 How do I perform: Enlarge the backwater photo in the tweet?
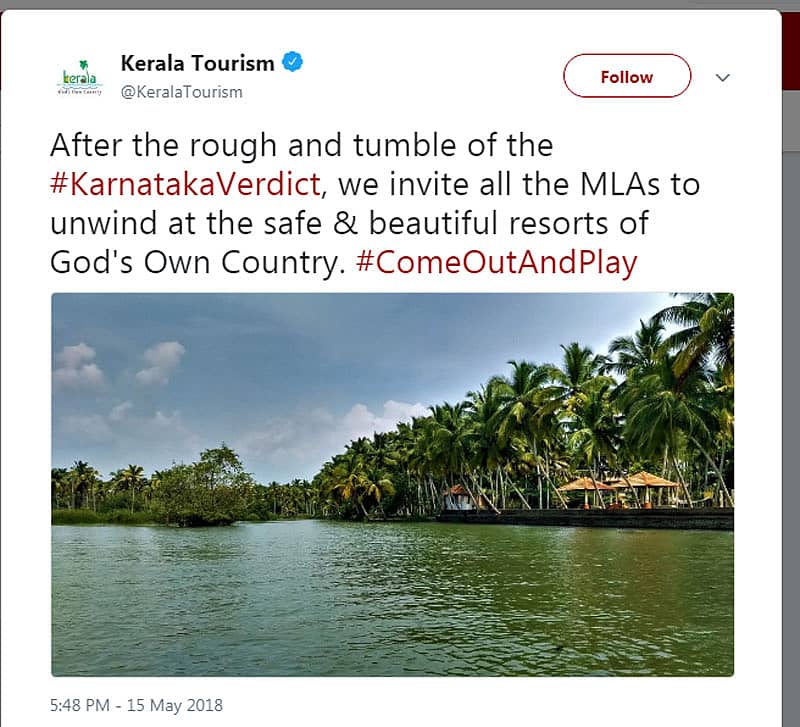(392, 484)
